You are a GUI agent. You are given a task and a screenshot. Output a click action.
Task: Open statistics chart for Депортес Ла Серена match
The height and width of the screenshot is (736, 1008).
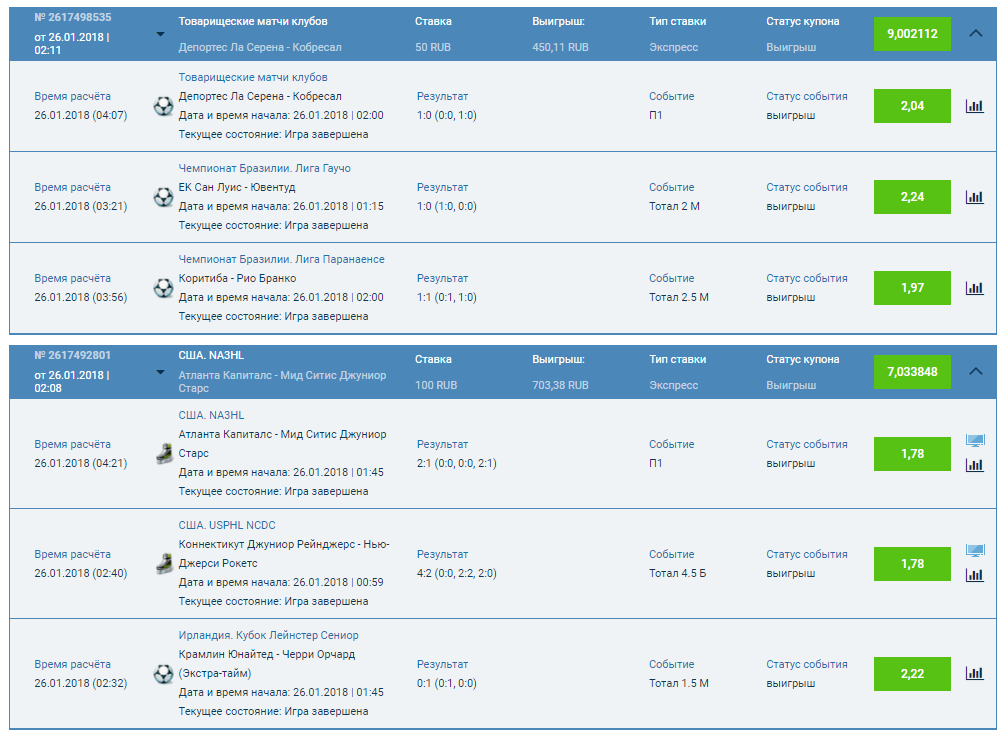click(x=975, y=106)
